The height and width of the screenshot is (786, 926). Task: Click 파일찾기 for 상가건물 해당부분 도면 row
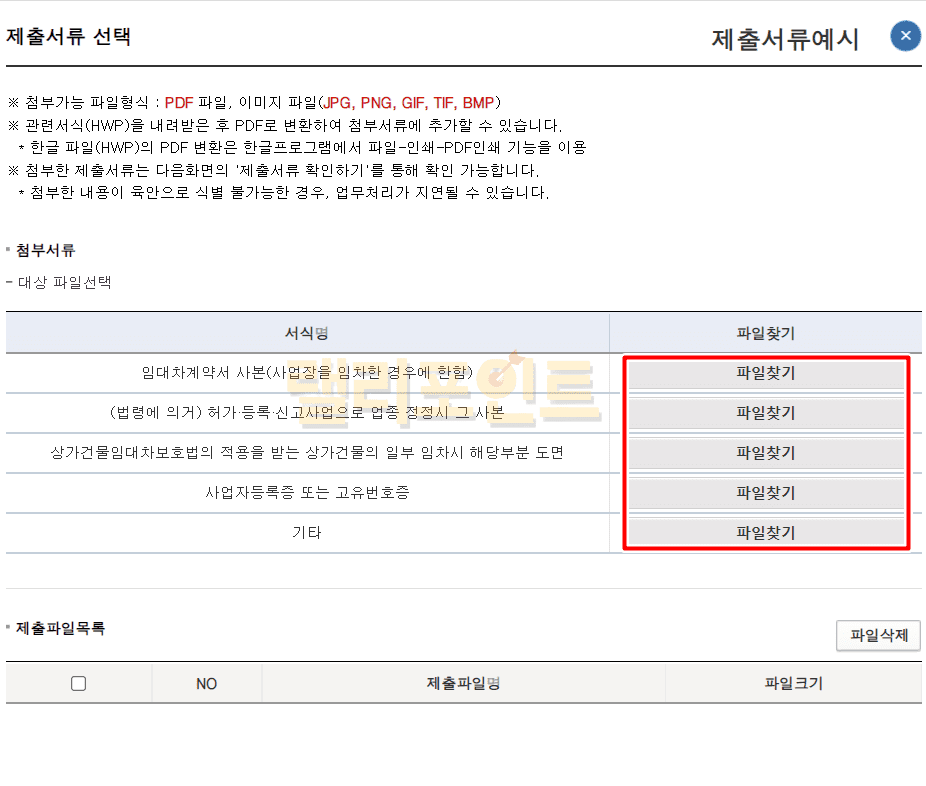click(766, 453)
